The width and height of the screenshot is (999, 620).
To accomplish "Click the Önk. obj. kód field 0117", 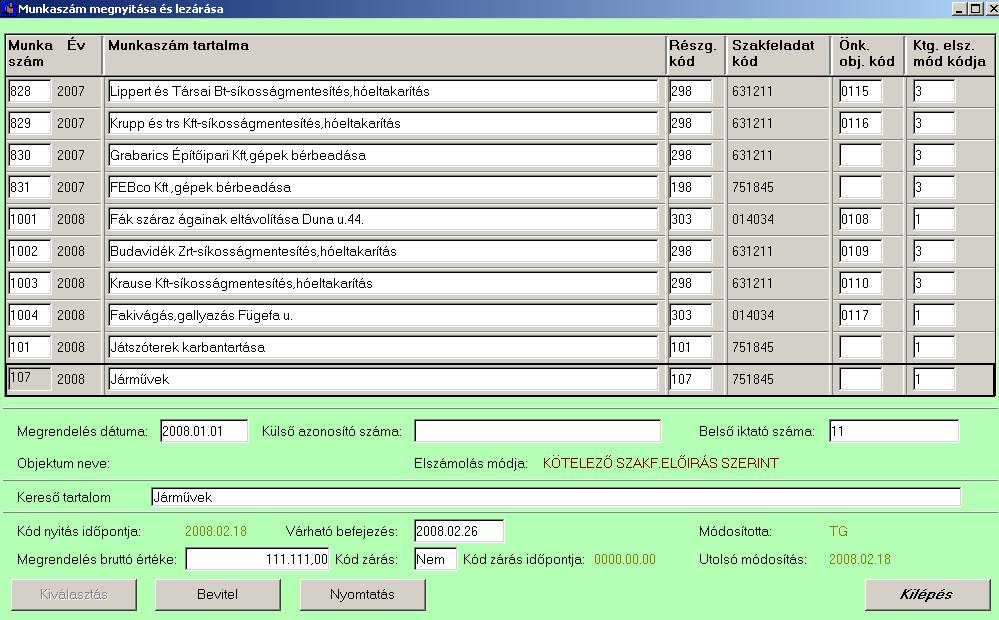I will pos(861,315).
